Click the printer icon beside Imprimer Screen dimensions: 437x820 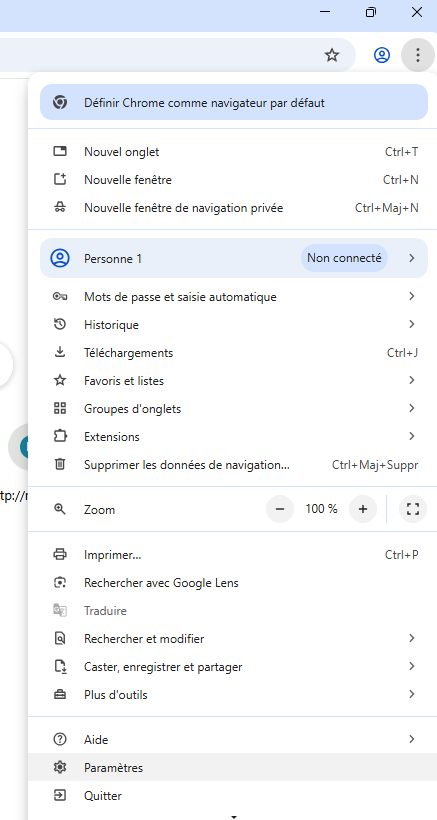(x=60, y=554)
